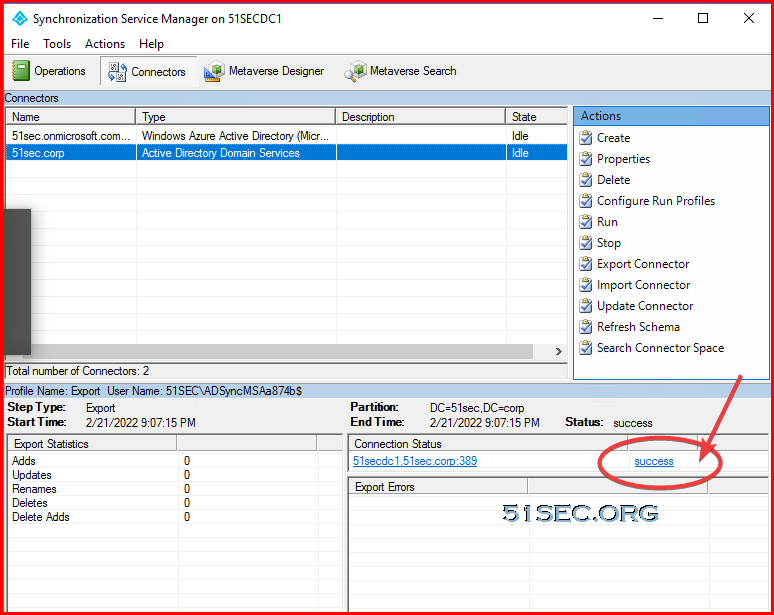Click the Connection Status column header
Screen dimensions: 774x615
click(x=488, y=444)
